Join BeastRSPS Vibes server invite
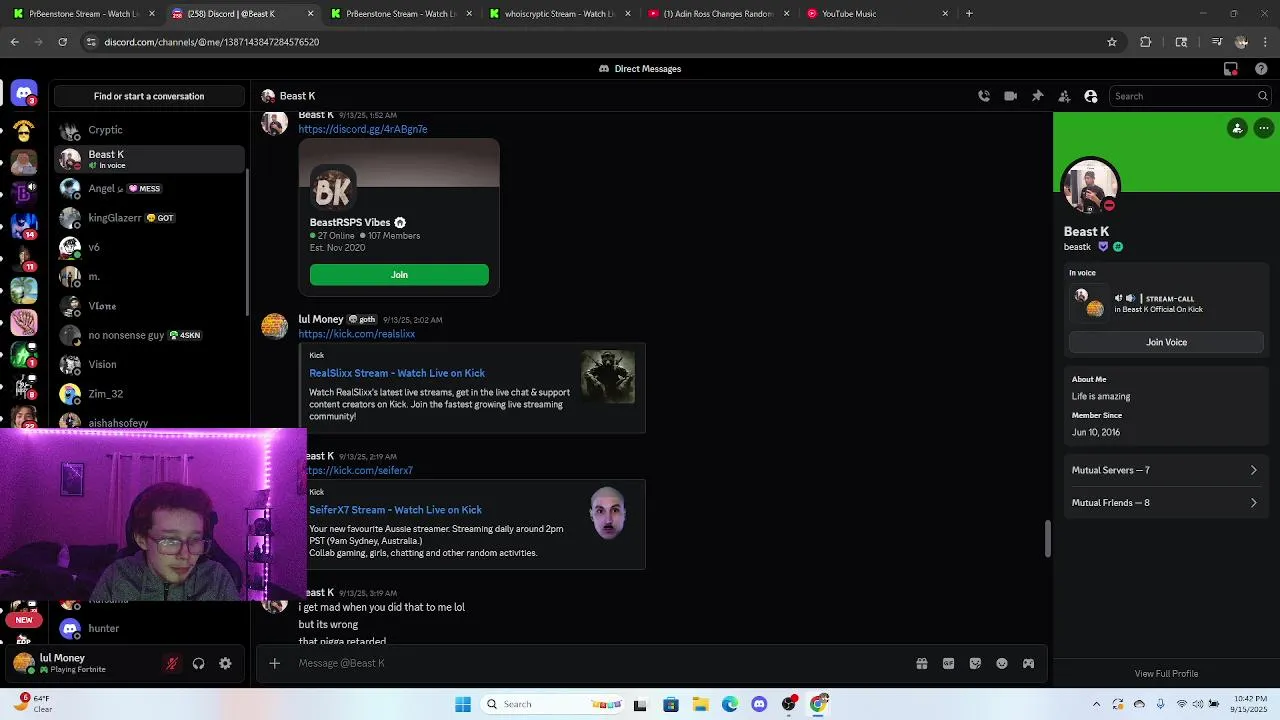 click(x=399, y=275)
